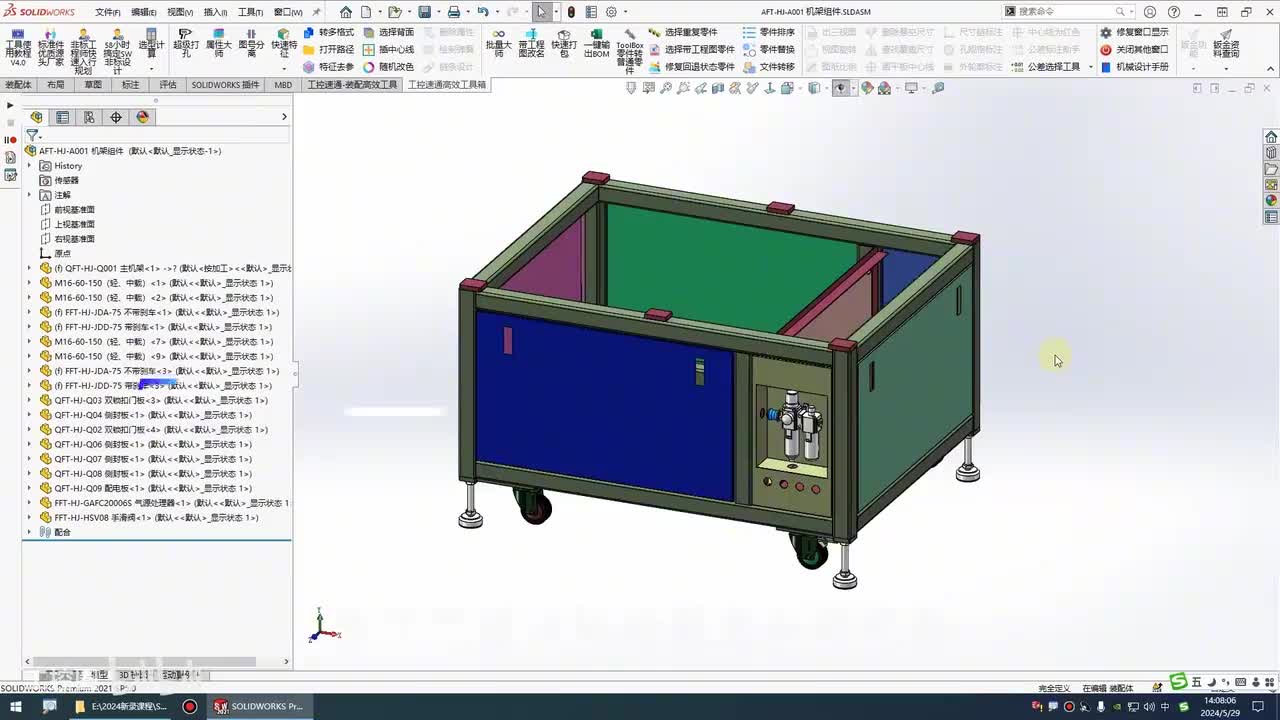The height and width of the screenshot is (720, 1280).
Task: Click the 图号分离 tool
Action: tap(251, 44)
